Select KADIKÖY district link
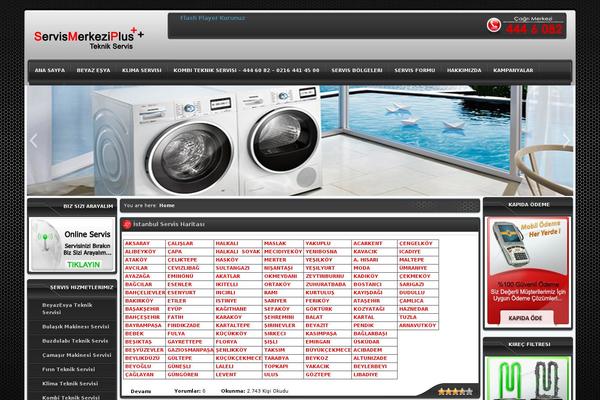Image resolution: width=600 pixels, height=400 pixels. coord(365,276)
